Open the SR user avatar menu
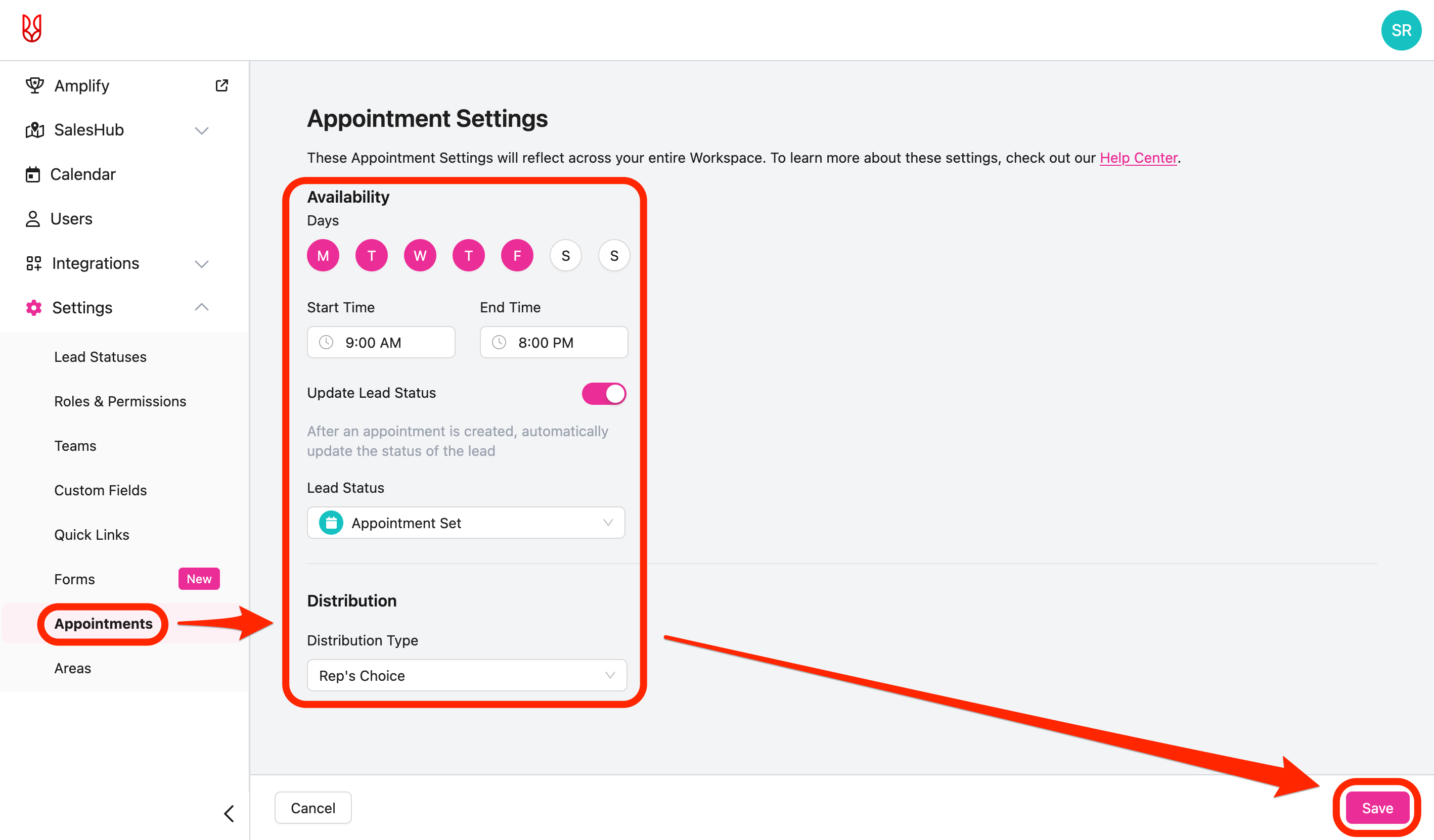 (1401, 31)
